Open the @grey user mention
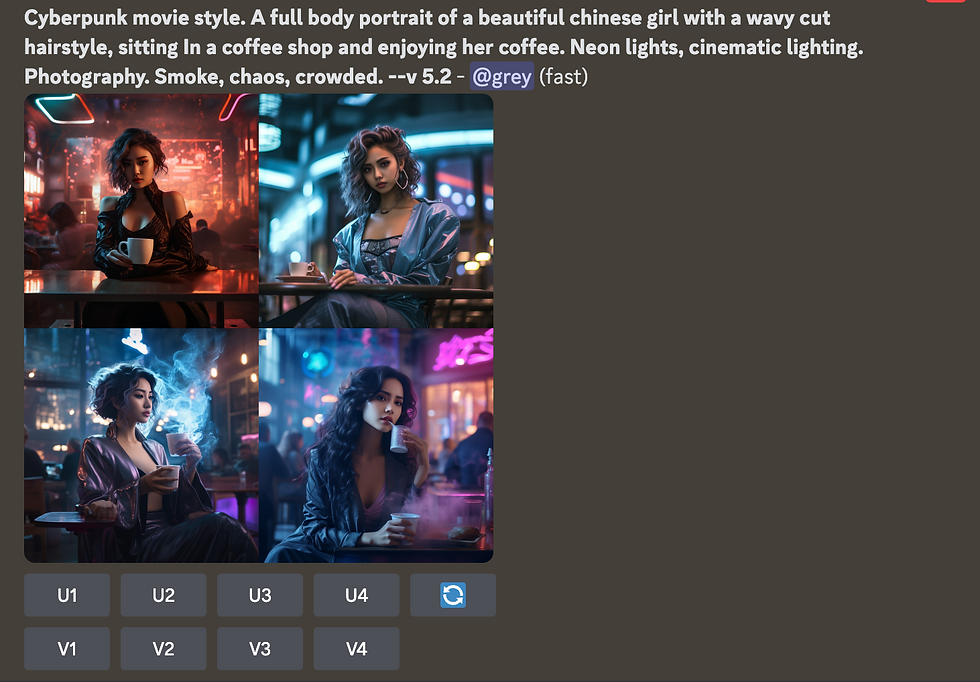The image size is (980, 682). 502,76
